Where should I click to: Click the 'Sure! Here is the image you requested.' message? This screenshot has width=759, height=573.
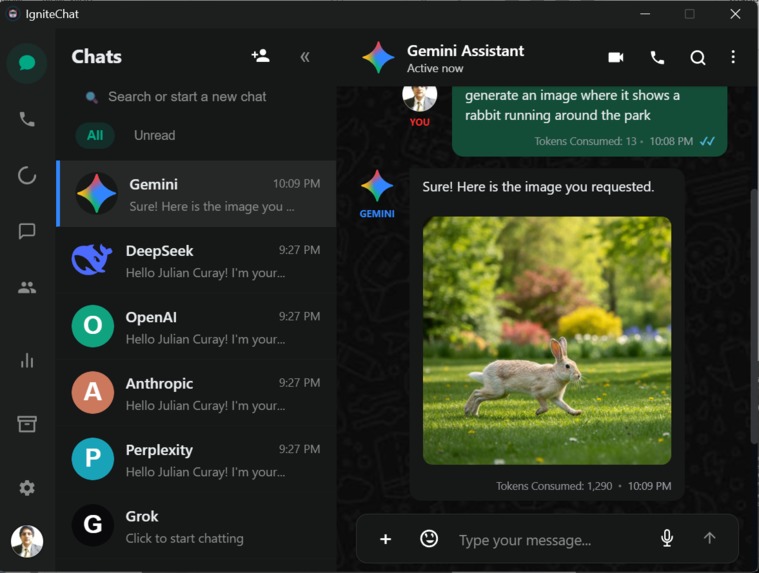[x=538, y=187]
